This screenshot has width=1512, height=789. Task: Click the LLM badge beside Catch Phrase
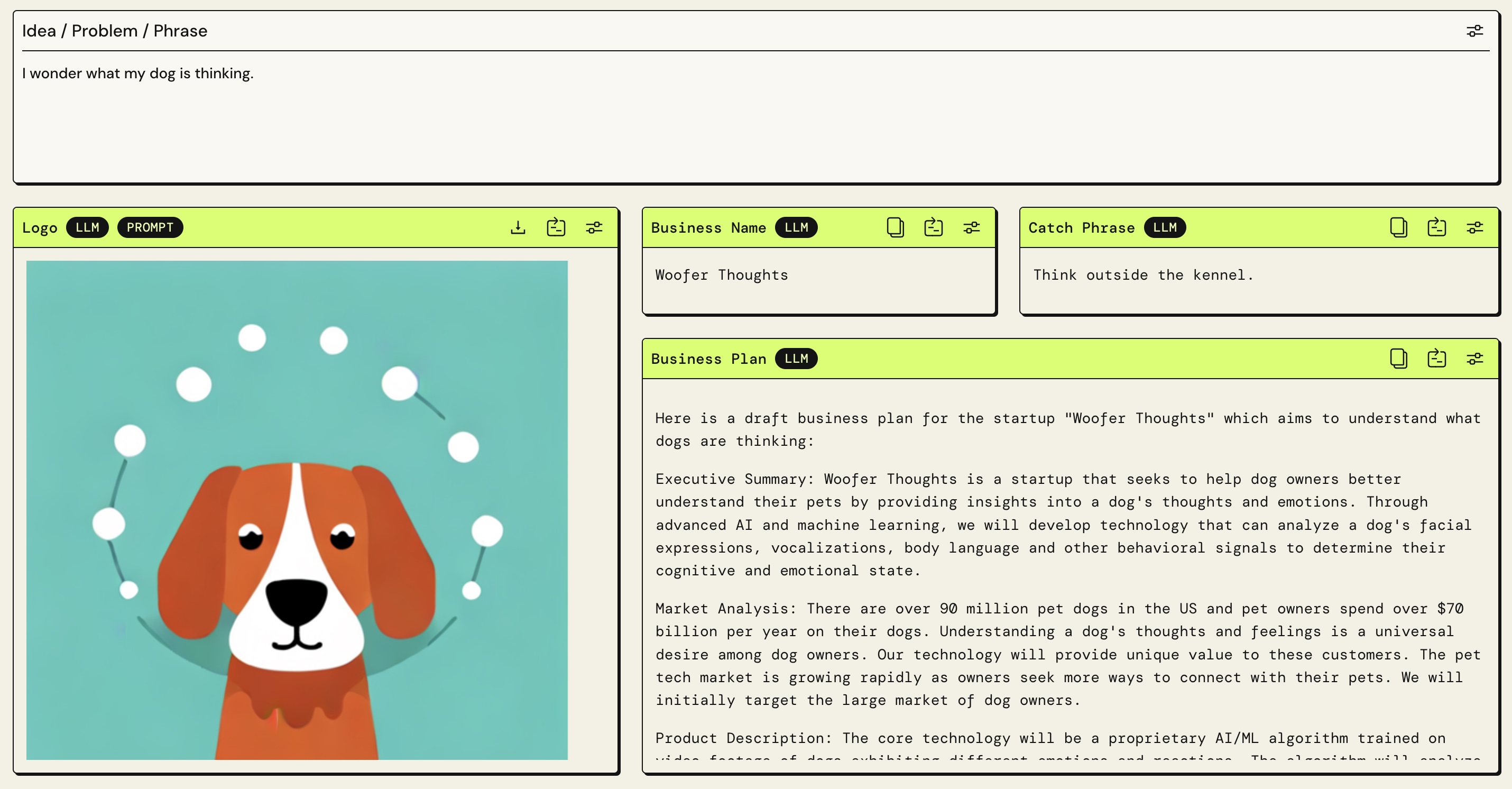coord(1165,227)
